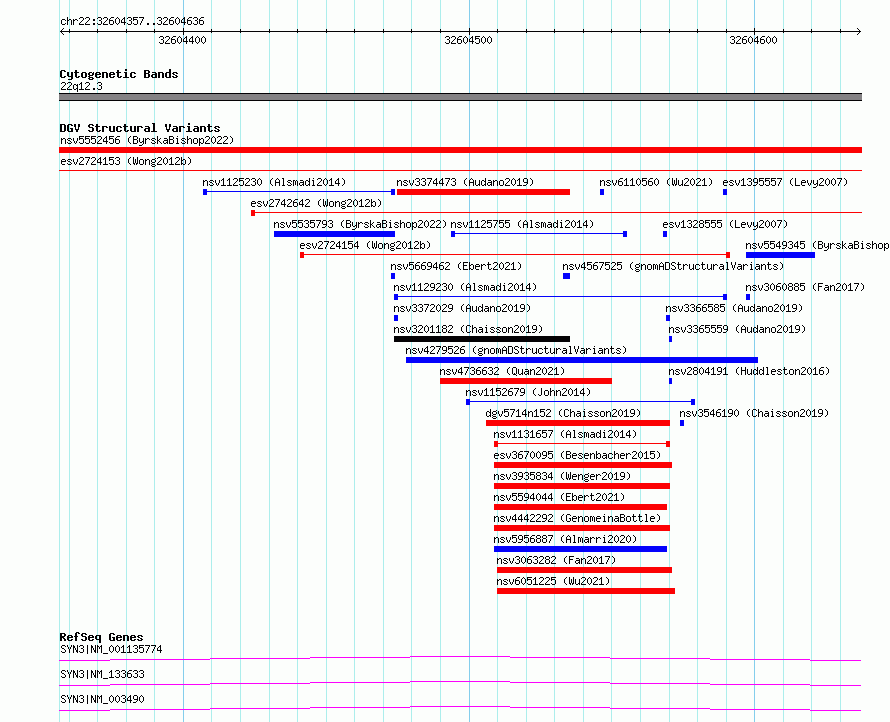
Task: Click the nsv5669462 (Ebert2021) variant
Action: click(x=393, y=276)
